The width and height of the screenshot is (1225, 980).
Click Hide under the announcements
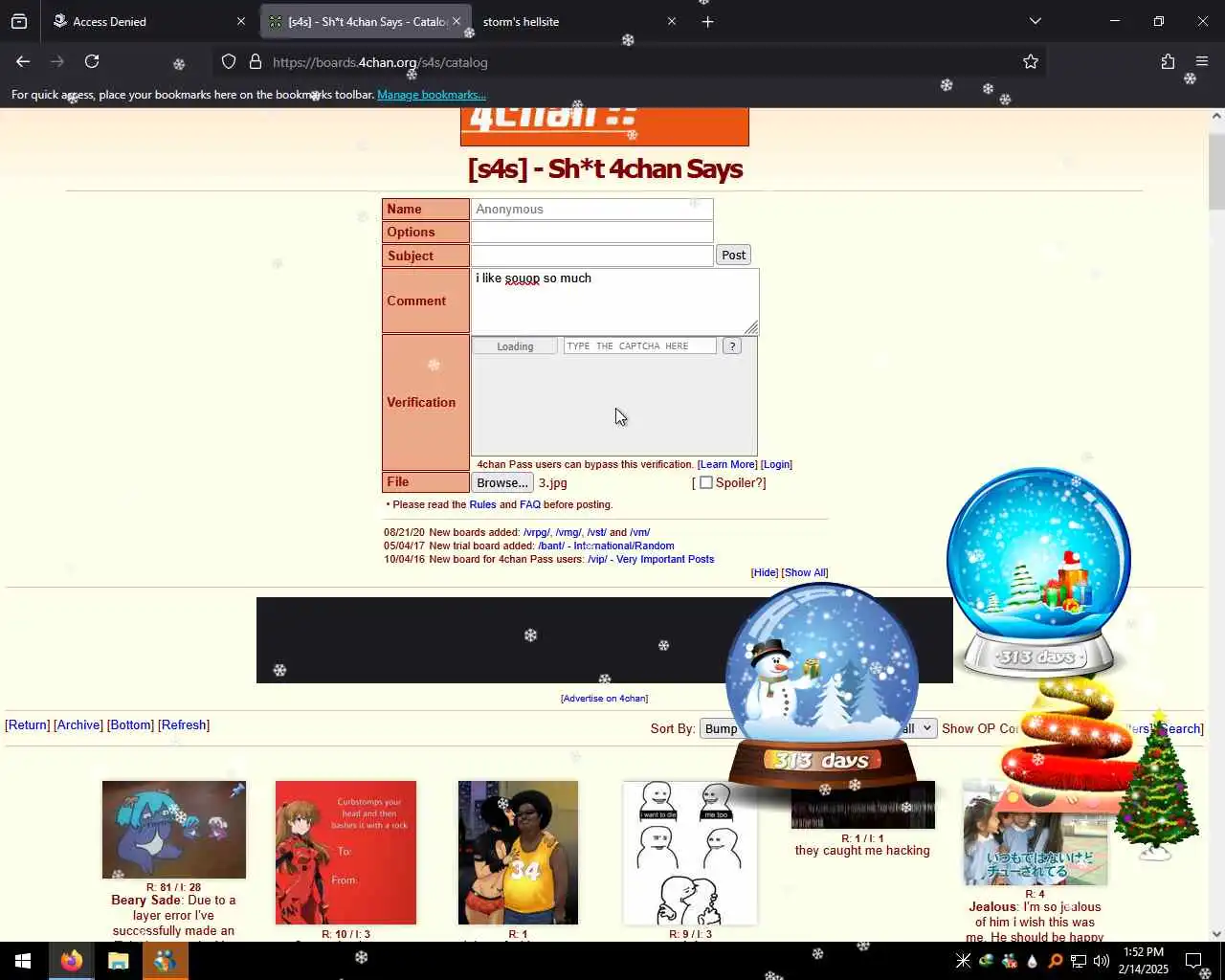765,572
